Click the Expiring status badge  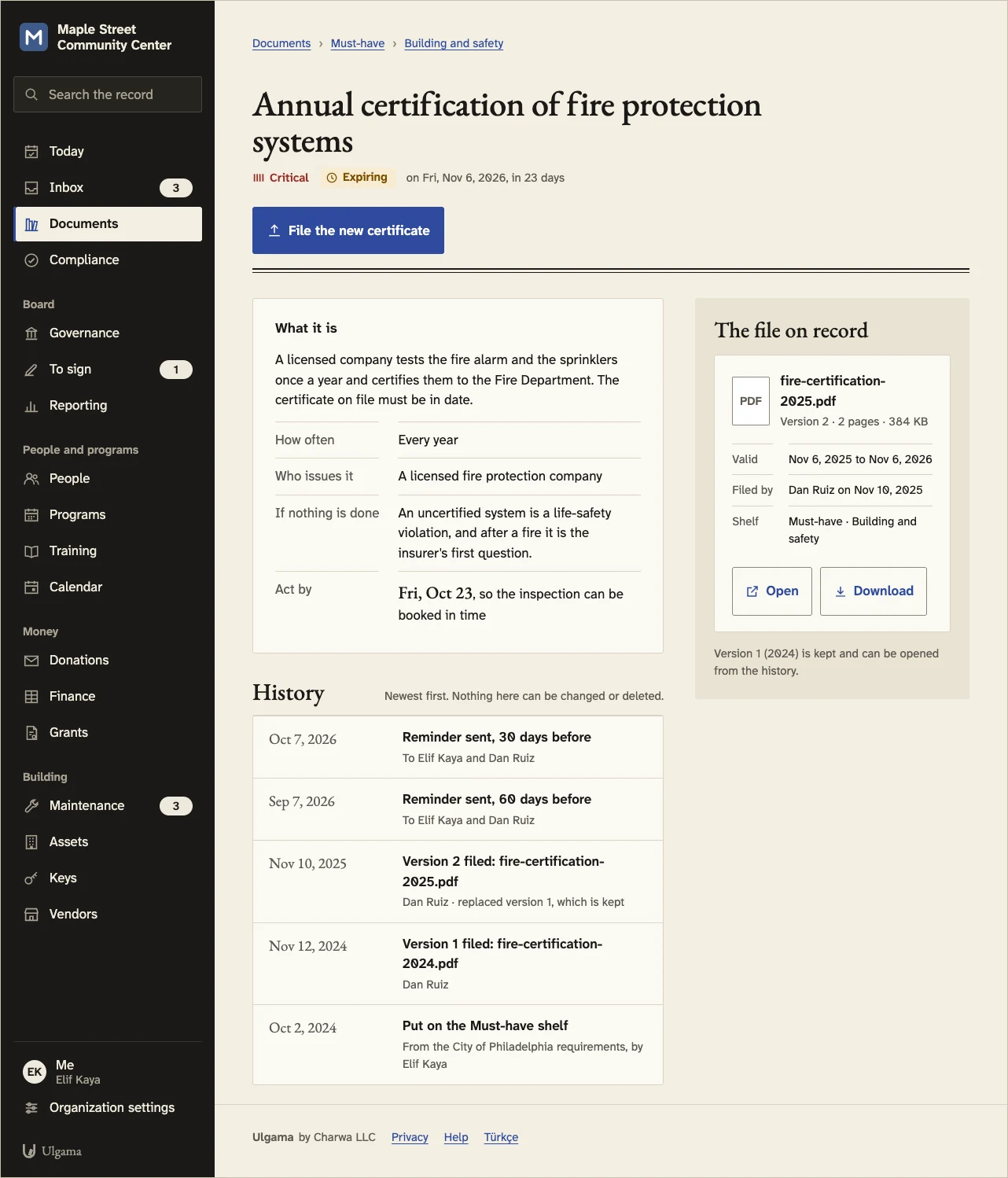pos(358,178)
